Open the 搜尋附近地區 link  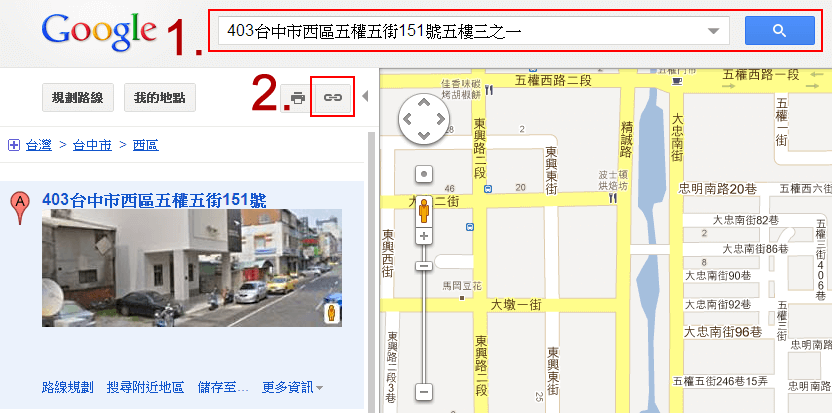[x=145, y=388]
